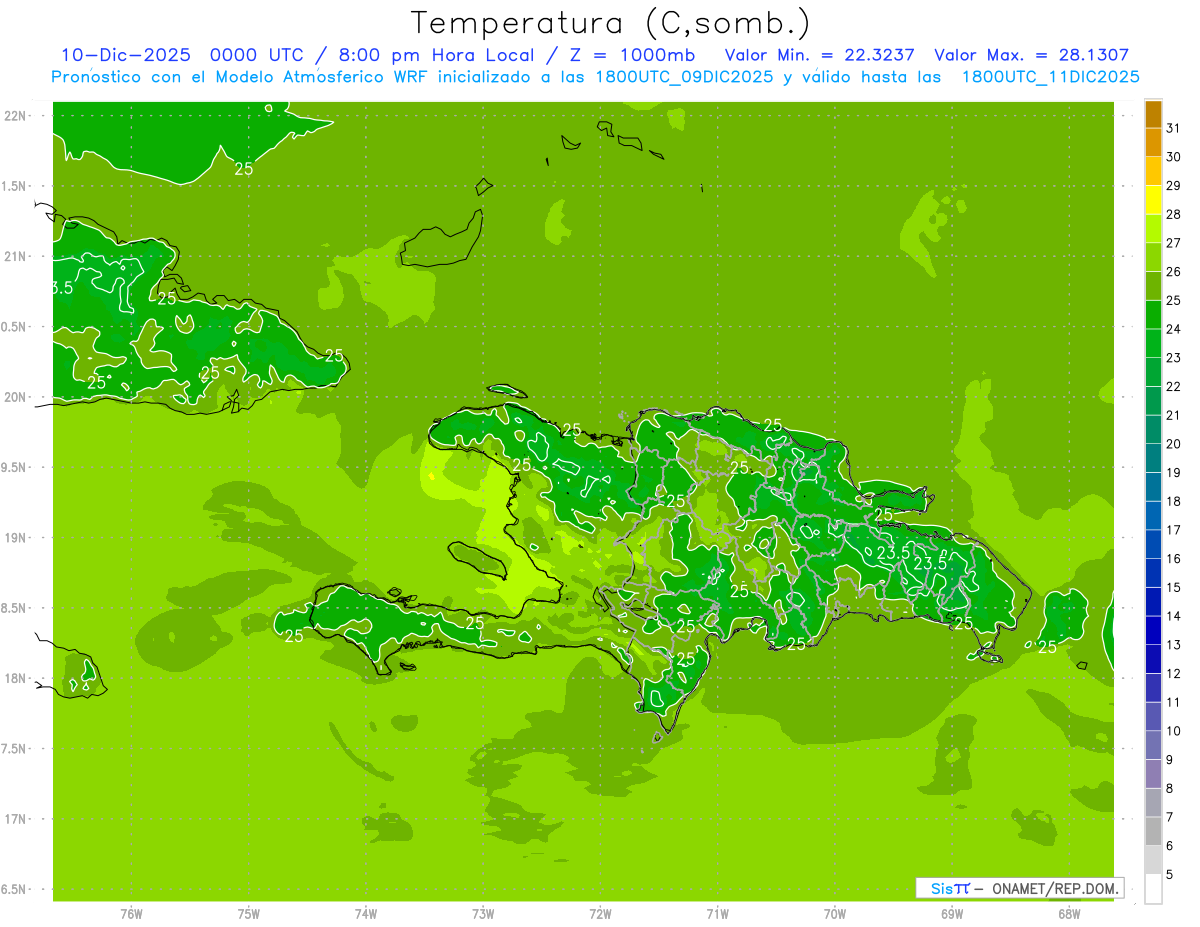Click the '68W' longitude label
This screenshot has width=1200, height=927.
[x=1069, y=913]
